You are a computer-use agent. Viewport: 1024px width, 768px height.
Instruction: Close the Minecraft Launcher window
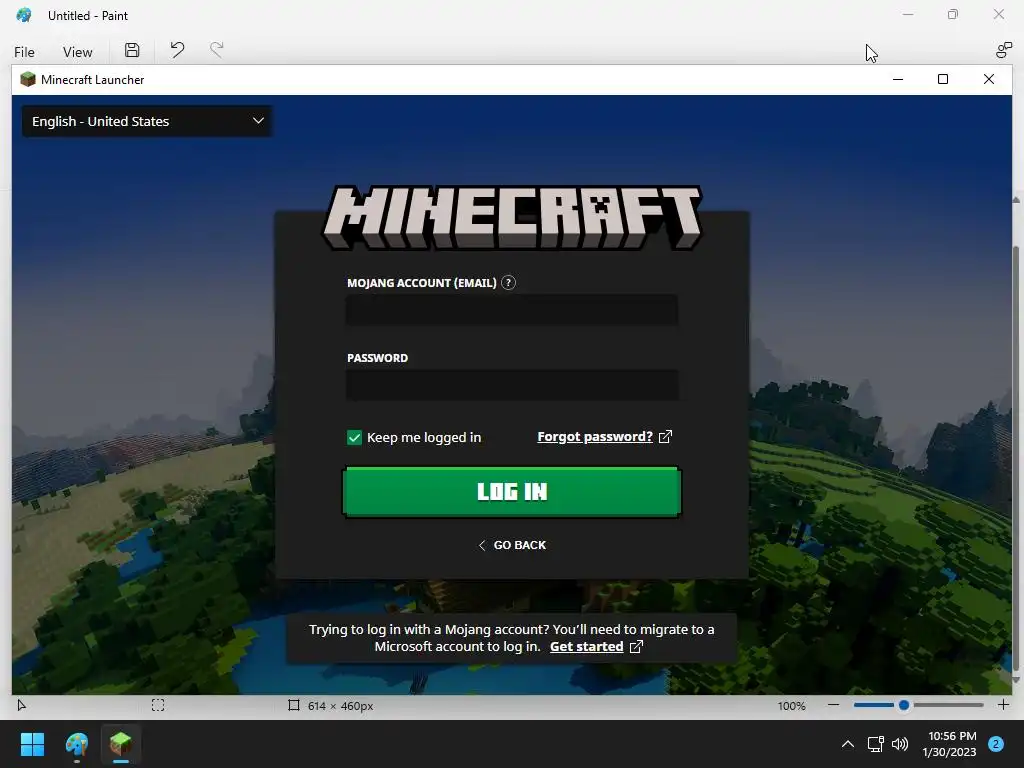[989, 79]
